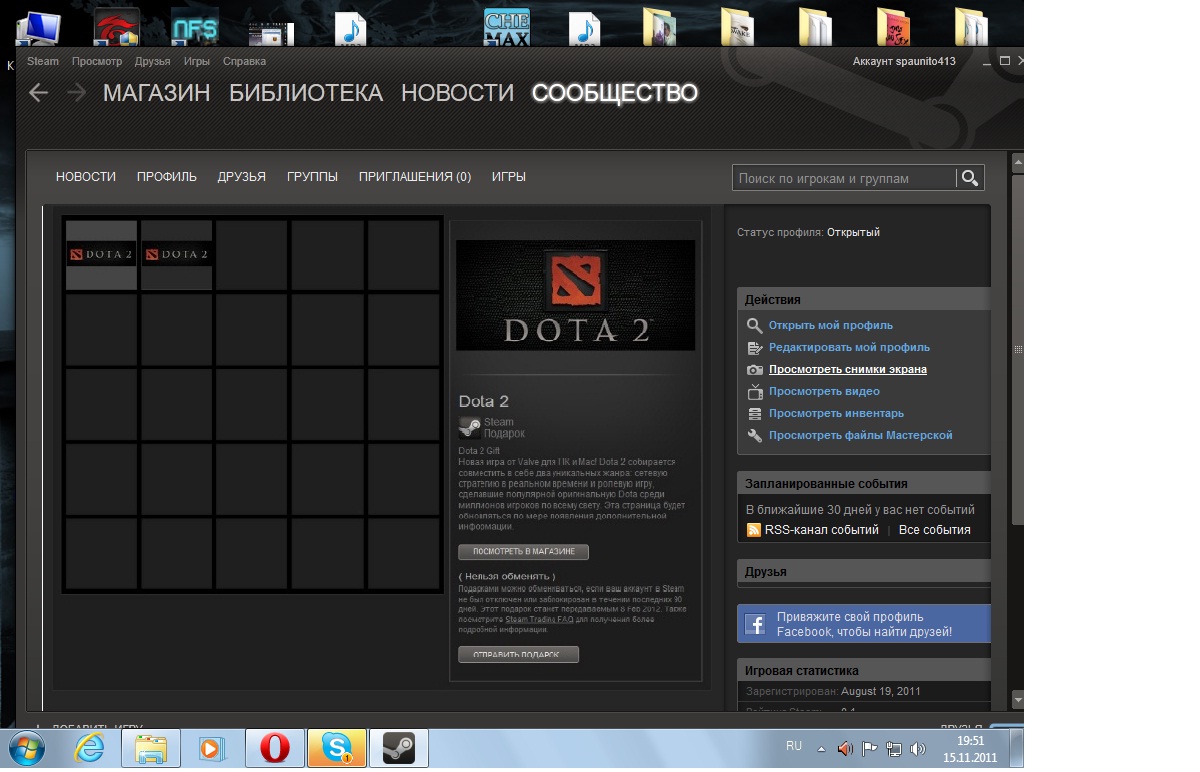Viewport: 1200px width, 772px height.
Task: Click Редактировать мой профиль link
Action: pyautogui.click(x=849, y=348)
